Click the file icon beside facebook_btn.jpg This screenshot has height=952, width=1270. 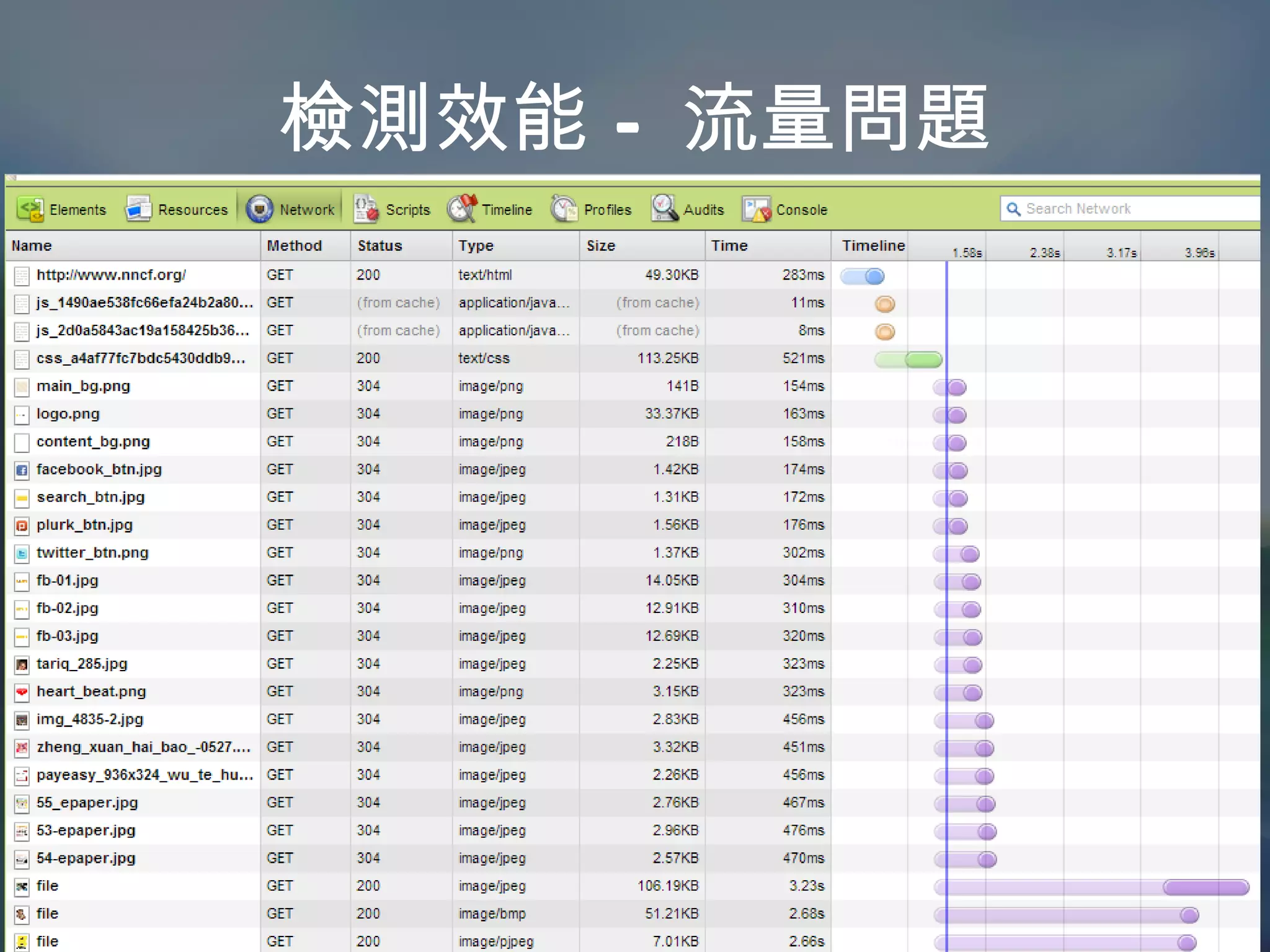[22, 470]
